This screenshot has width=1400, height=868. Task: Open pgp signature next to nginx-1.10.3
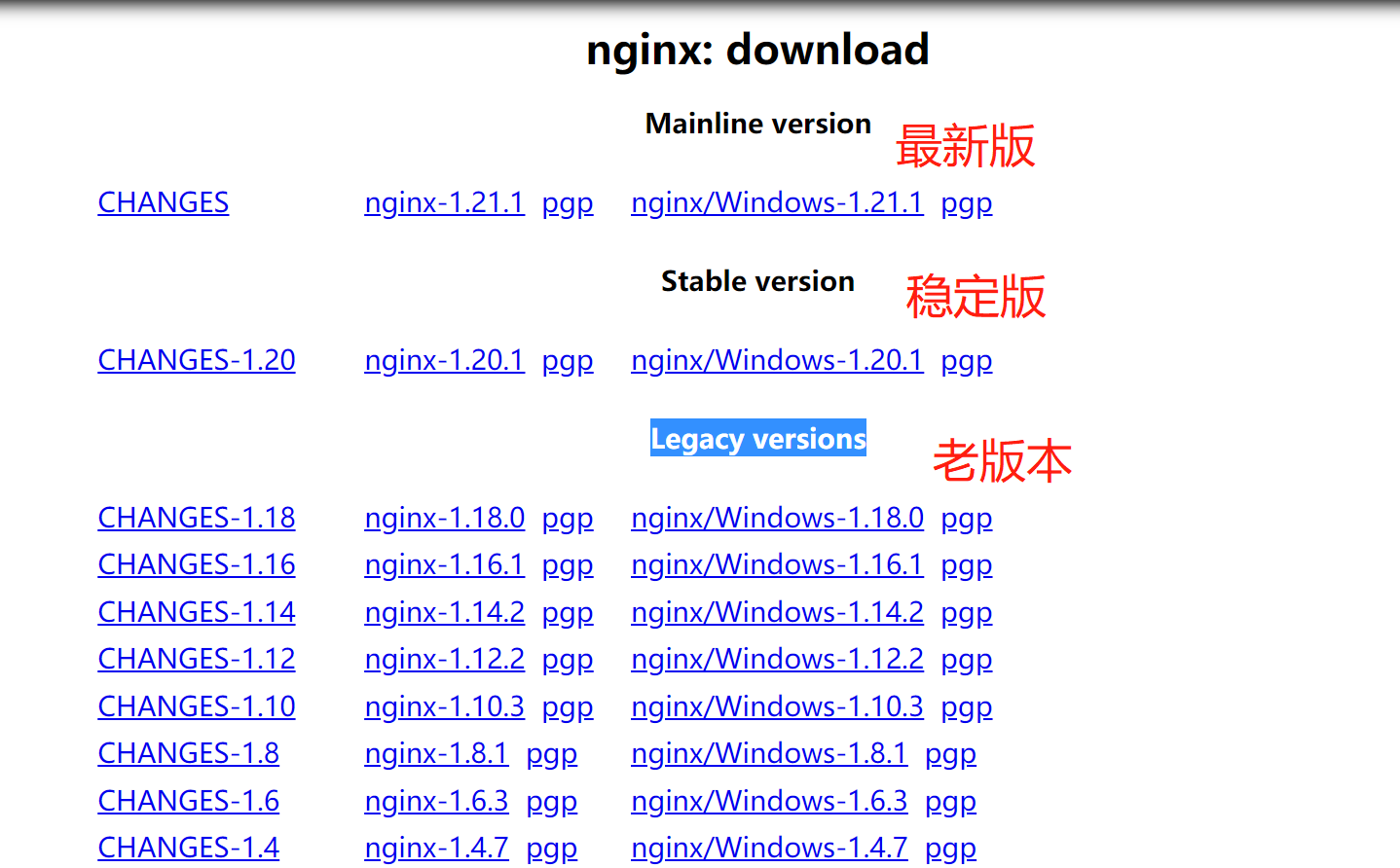point(568,706)
